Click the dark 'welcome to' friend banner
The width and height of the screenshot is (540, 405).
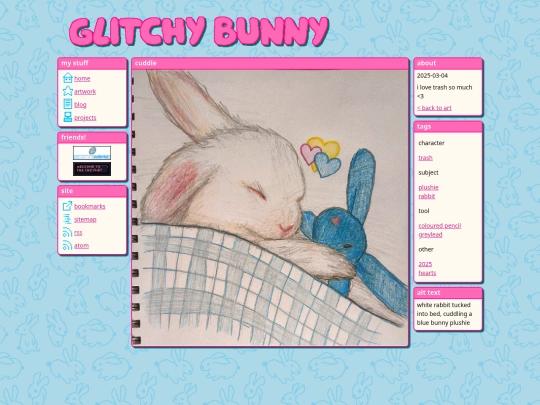pos(92,169)
